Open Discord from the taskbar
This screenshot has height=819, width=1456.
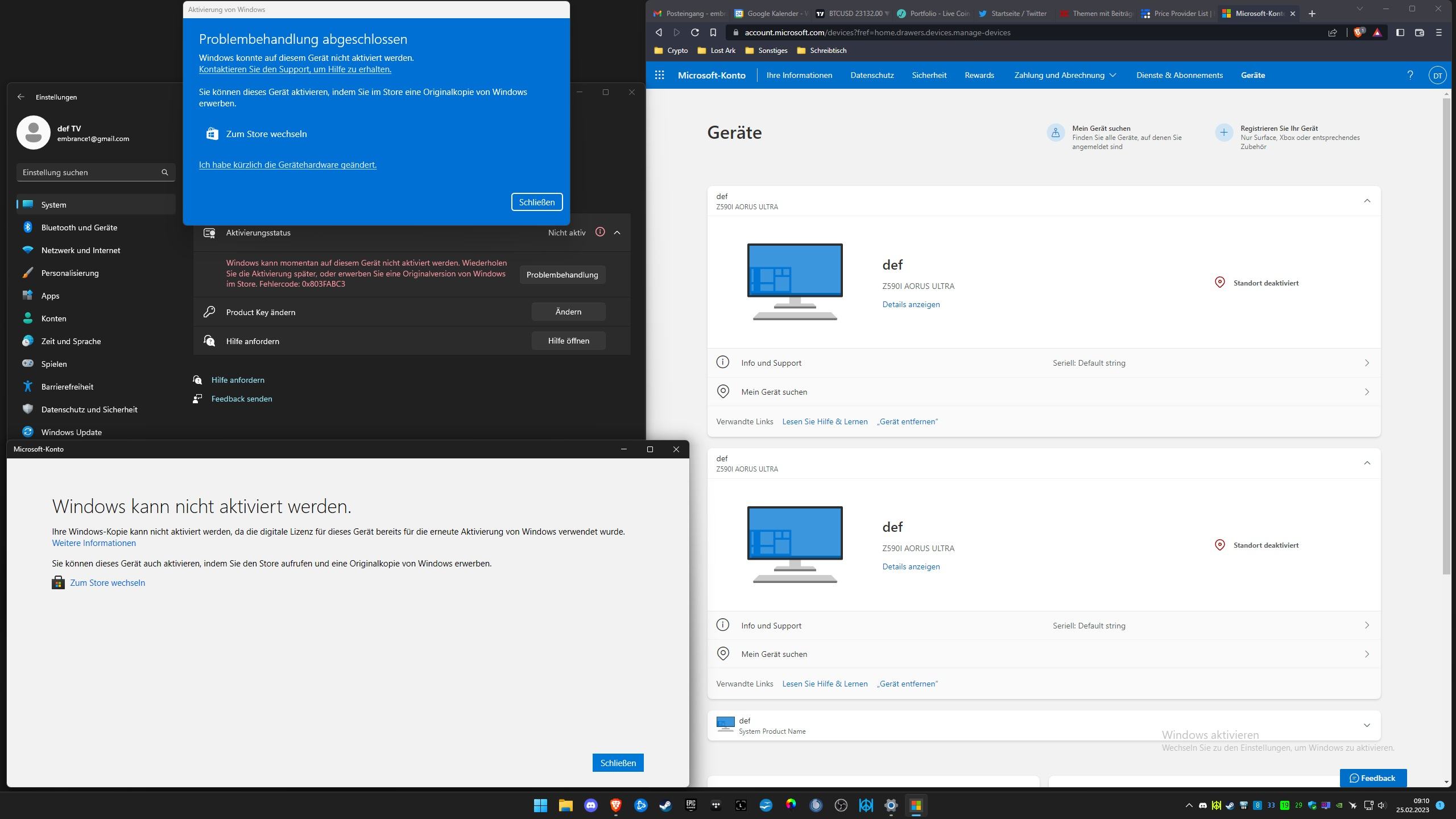[x=590, y=805]
